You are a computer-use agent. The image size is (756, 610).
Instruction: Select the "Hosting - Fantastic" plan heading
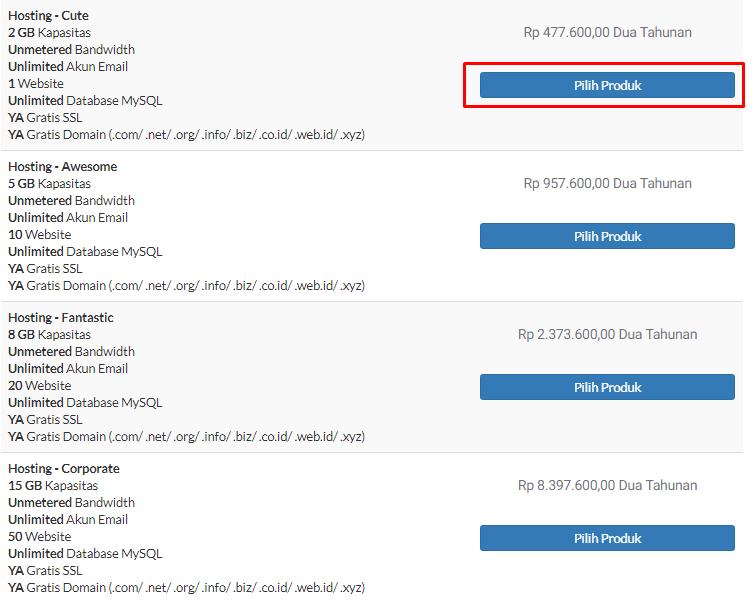[x=61, y=318]
